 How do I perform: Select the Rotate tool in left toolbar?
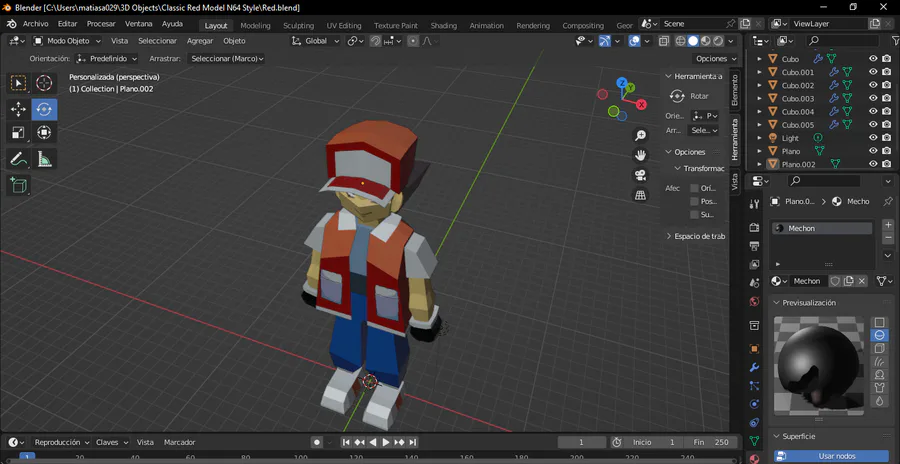pos(44,109)
